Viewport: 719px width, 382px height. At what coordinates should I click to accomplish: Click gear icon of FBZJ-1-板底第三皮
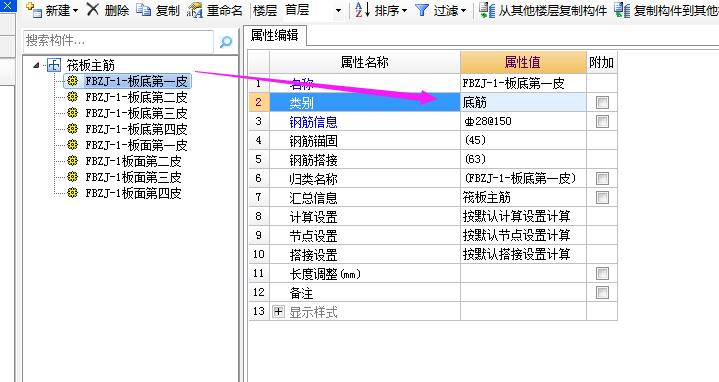pos(72,113)
